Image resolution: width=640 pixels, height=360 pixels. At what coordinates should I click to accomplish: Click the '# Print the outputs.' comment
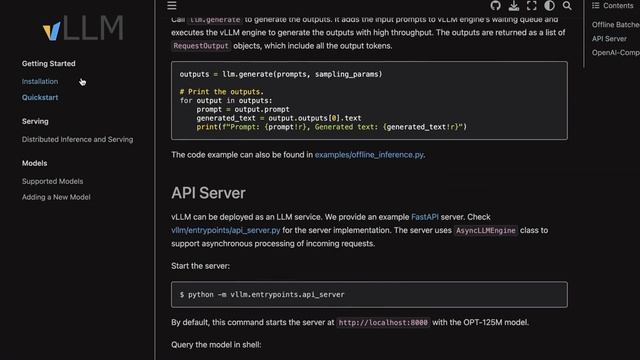pyautogui.click(x=222, y=91)
